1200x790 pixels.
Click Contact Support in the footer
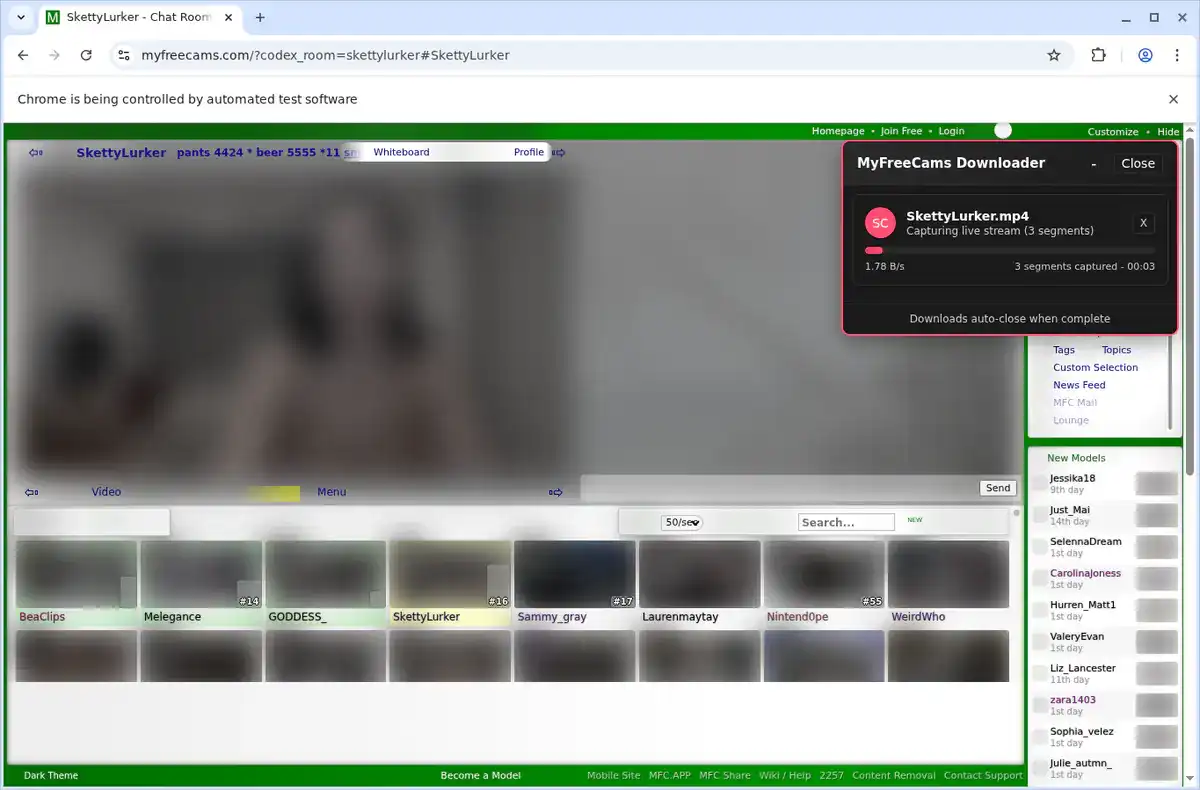click(x=983, y=776)
